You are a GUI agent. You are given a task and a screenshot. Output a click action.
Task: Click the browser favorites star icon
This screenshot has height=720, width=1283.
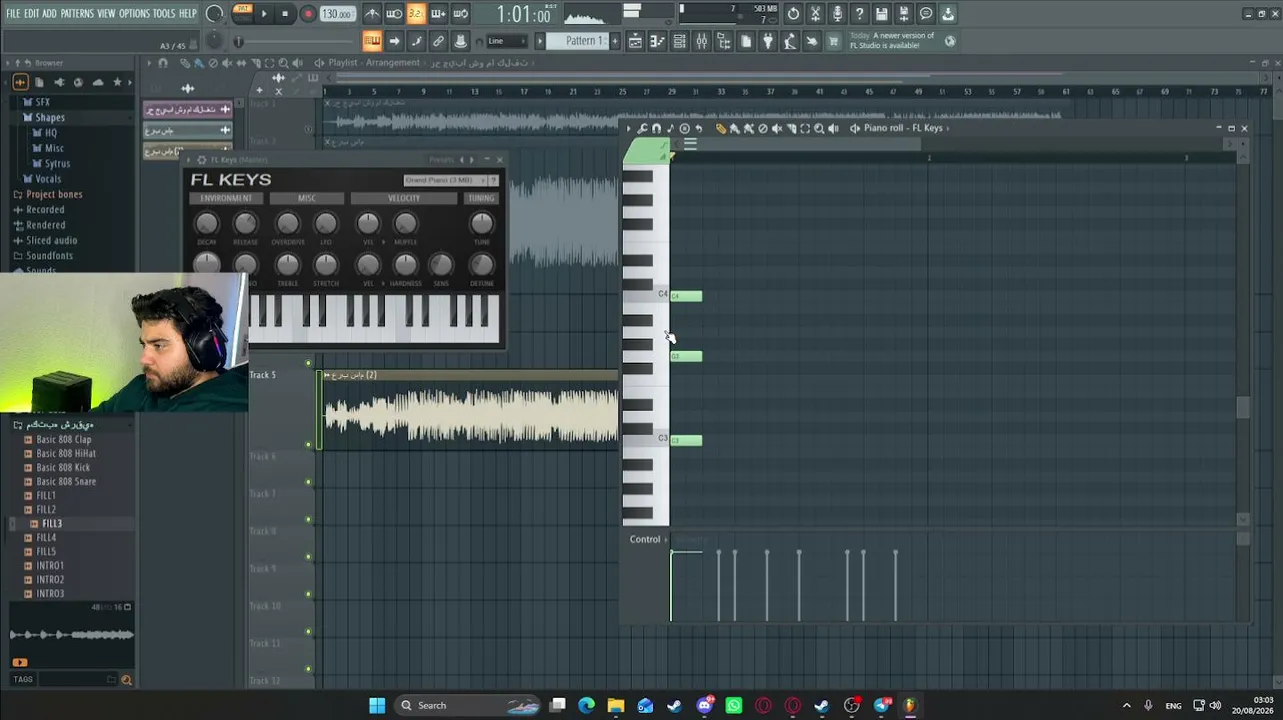pos(117,82)
